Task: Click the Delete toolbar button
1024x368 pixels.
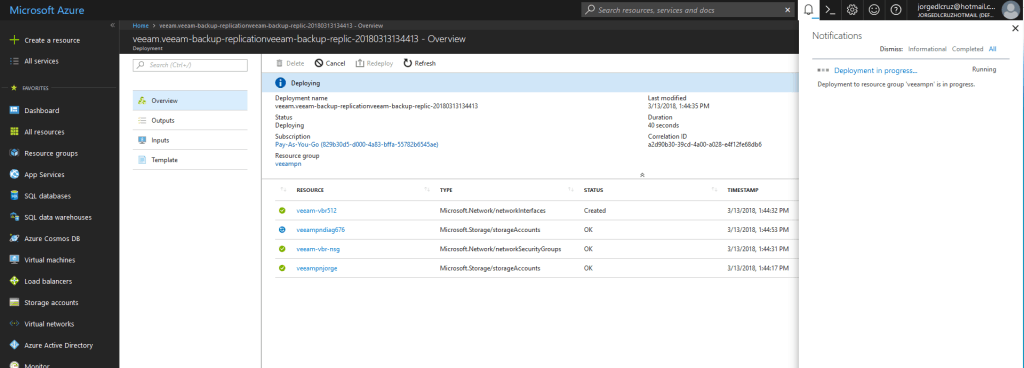Action: (290, 63)
